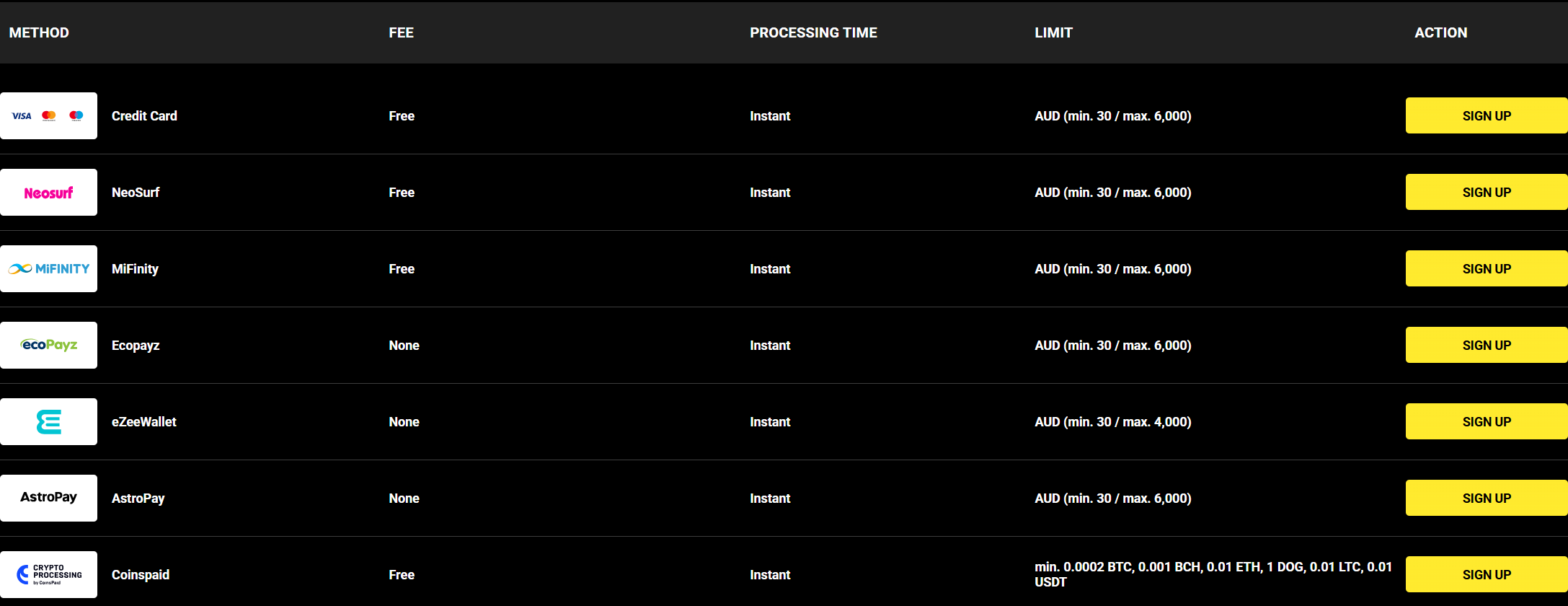Click the ecoPayz logo tile
Image resolution: width=1568 pixels, height=606 pixels.
click(x=48, y=345)
